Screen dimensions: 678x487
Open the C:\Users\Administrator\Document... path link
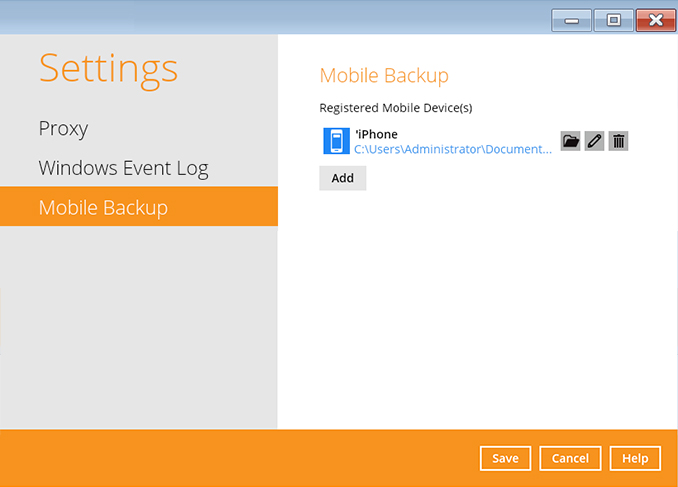453,149
